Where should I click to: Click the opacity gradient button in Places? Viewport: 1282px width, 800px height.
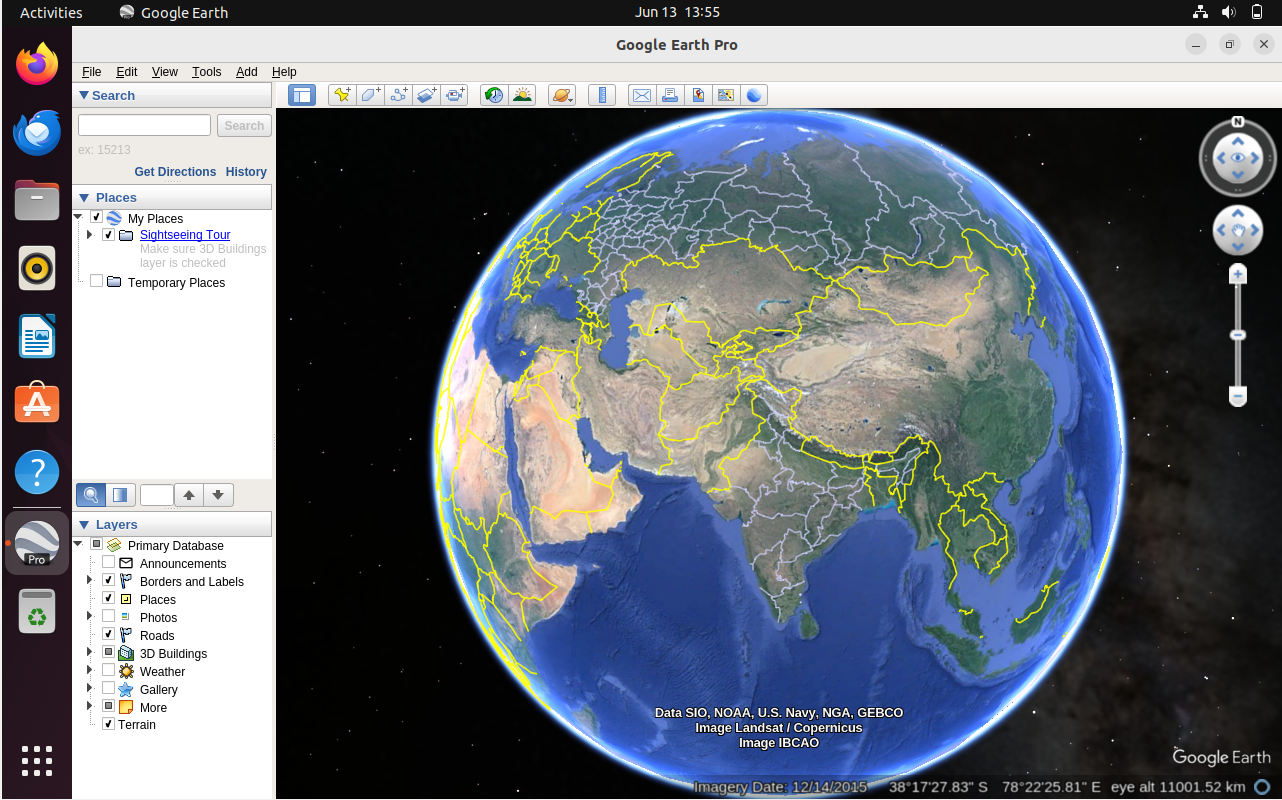120,494
